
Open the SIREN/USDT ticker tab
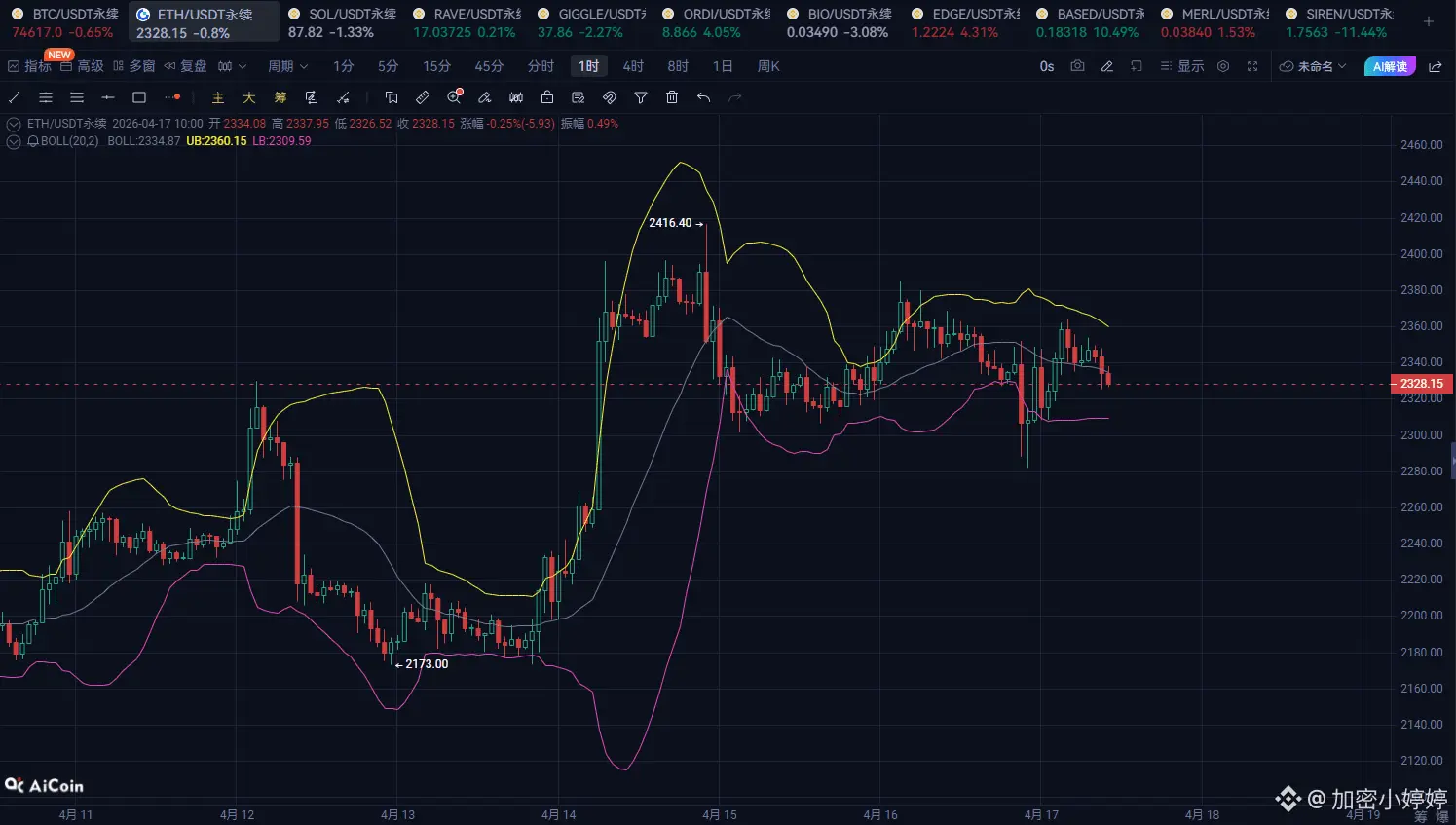[1338, 22]
